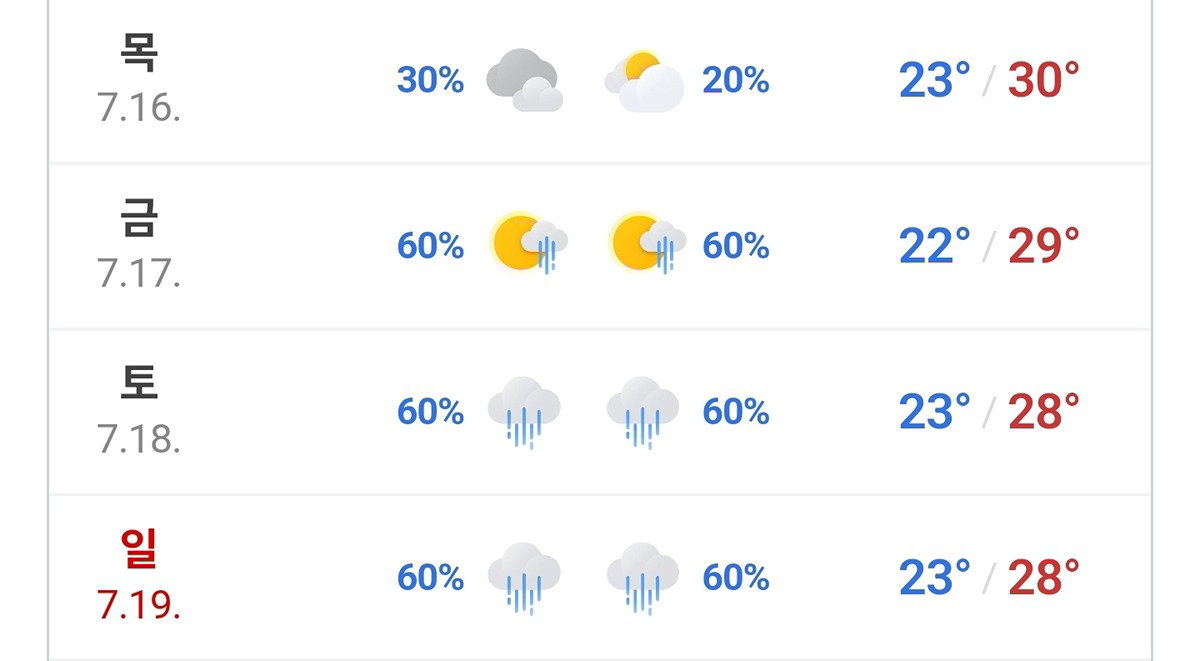This screenshot has height=661, width=1200.
Task: Click Saturday's high temperature 28°
Action: (x=1044, y=412)
